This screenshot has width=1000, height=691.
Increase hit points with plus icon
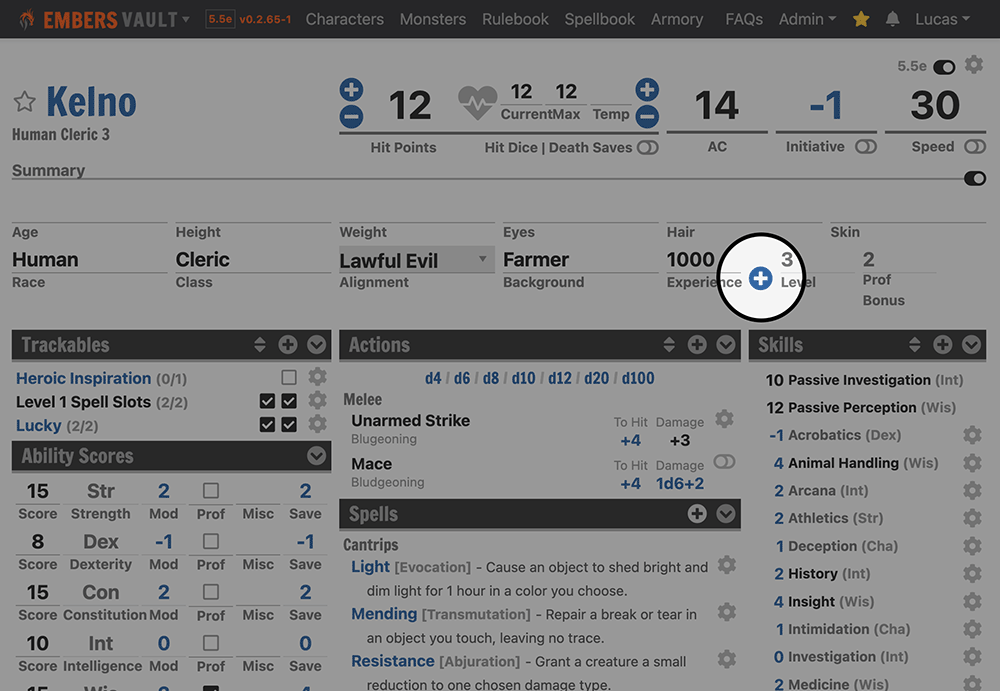point(351,90)
